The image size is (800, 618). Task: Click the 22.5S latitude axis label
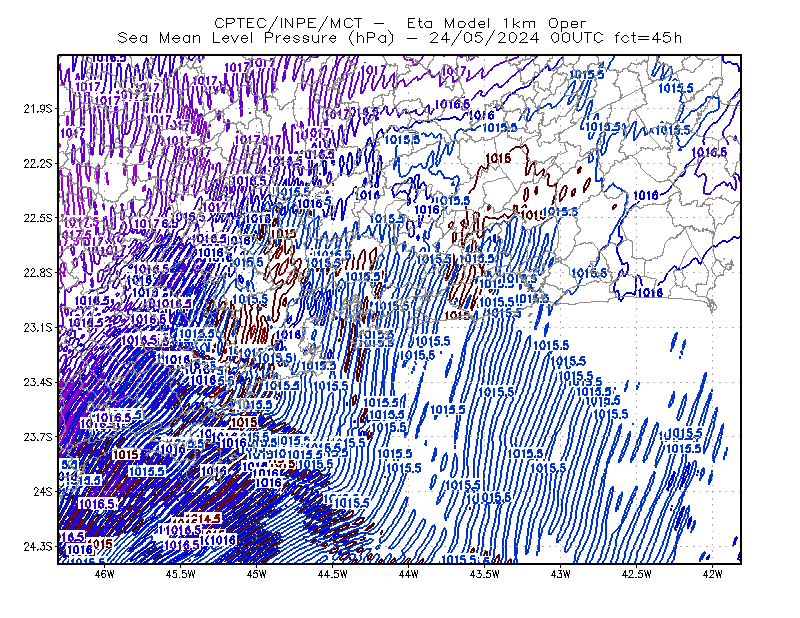[37, 218]
